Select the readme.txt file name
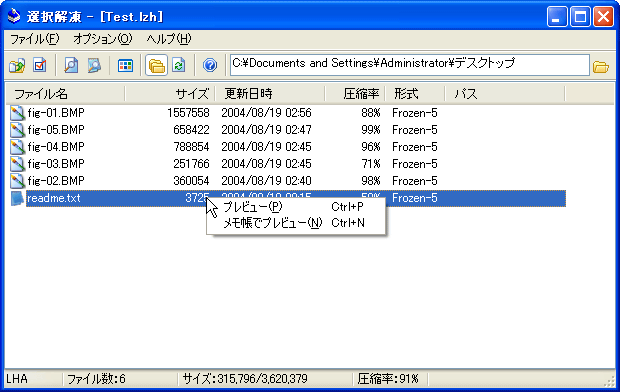 pyautogui.click(x=53, y=198)
